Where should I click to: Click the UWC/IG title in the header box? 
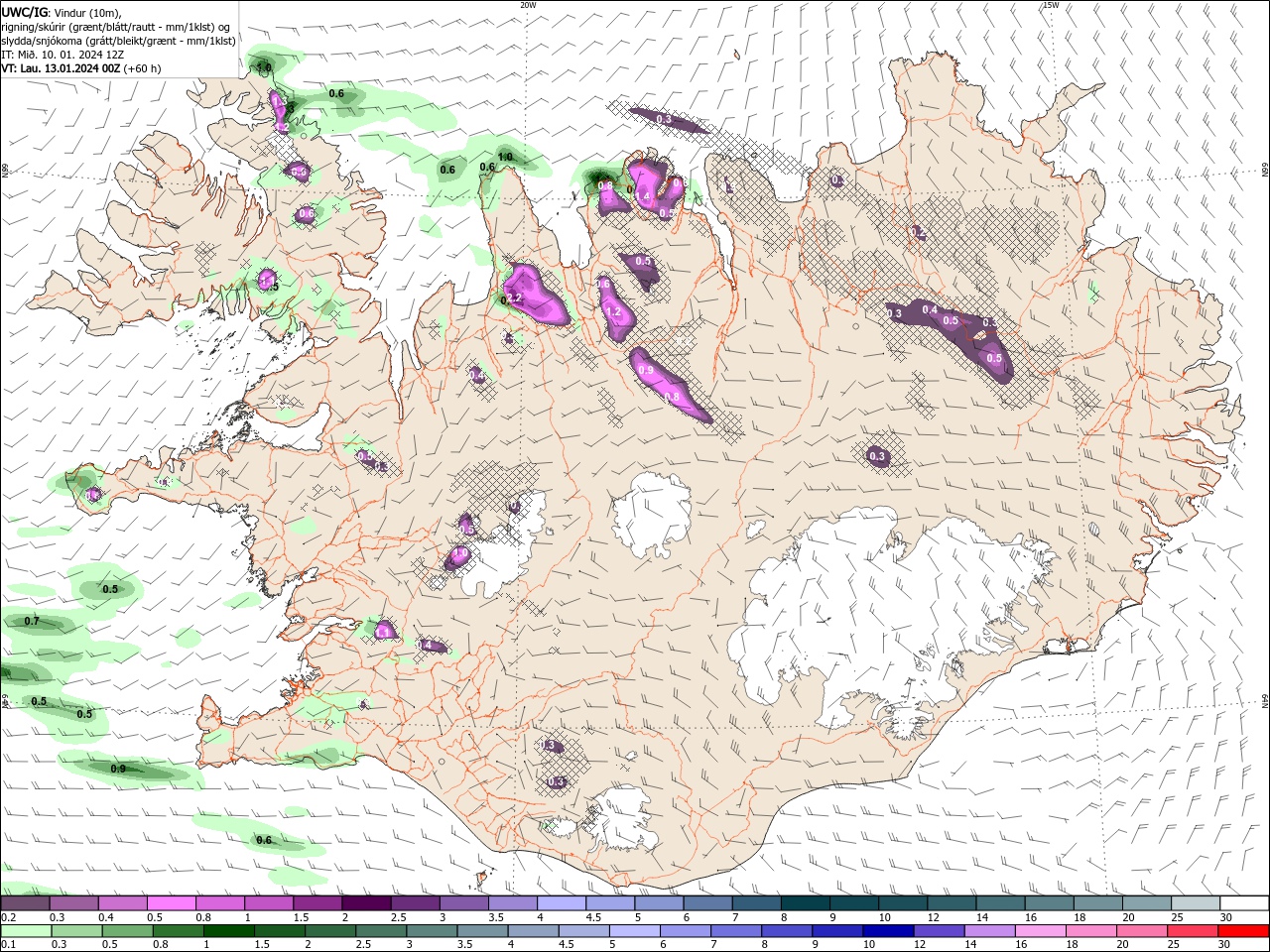(24, 11)
